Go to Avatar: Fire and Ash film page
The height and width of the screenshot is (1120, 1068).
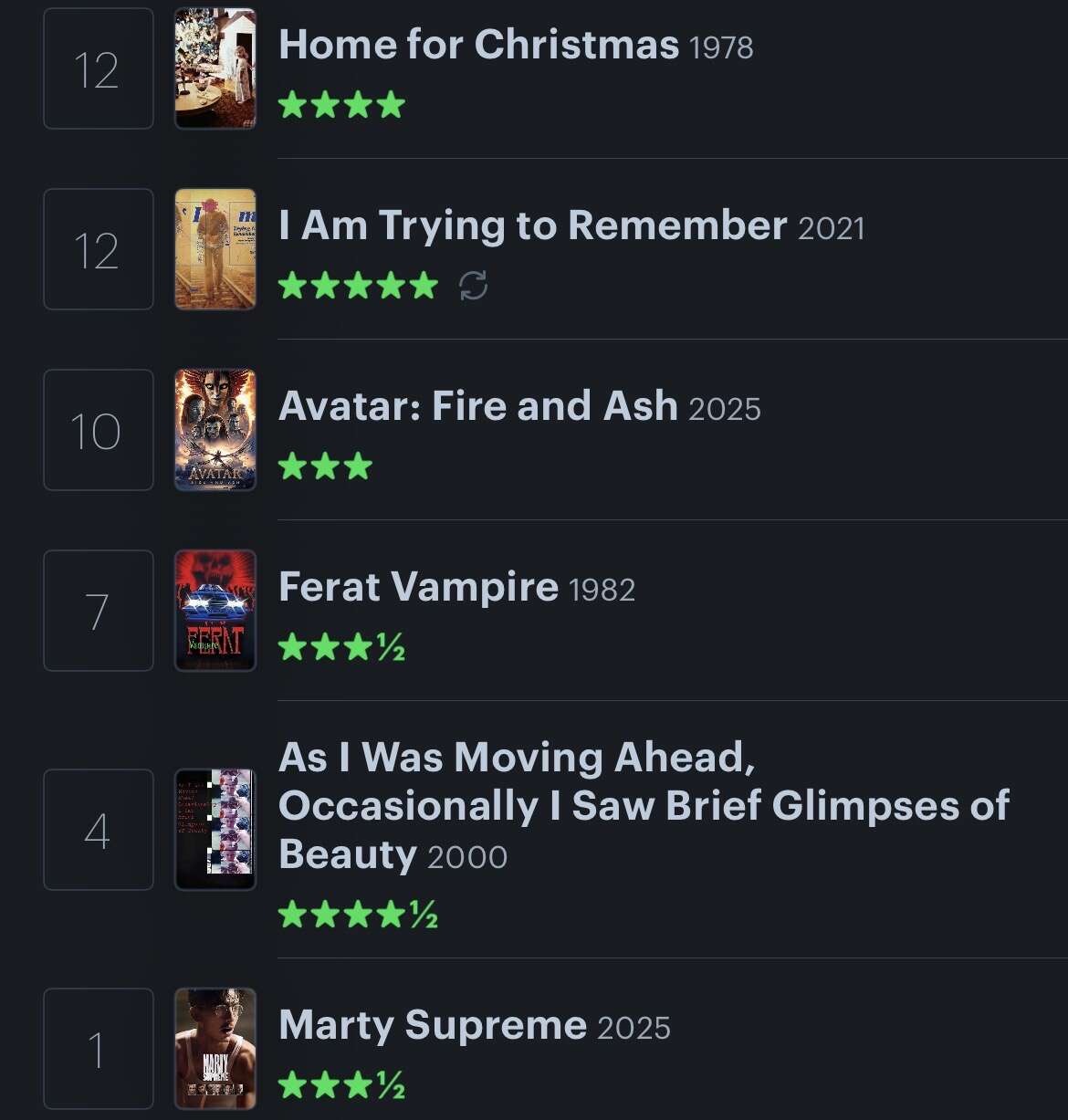(477, 406)
